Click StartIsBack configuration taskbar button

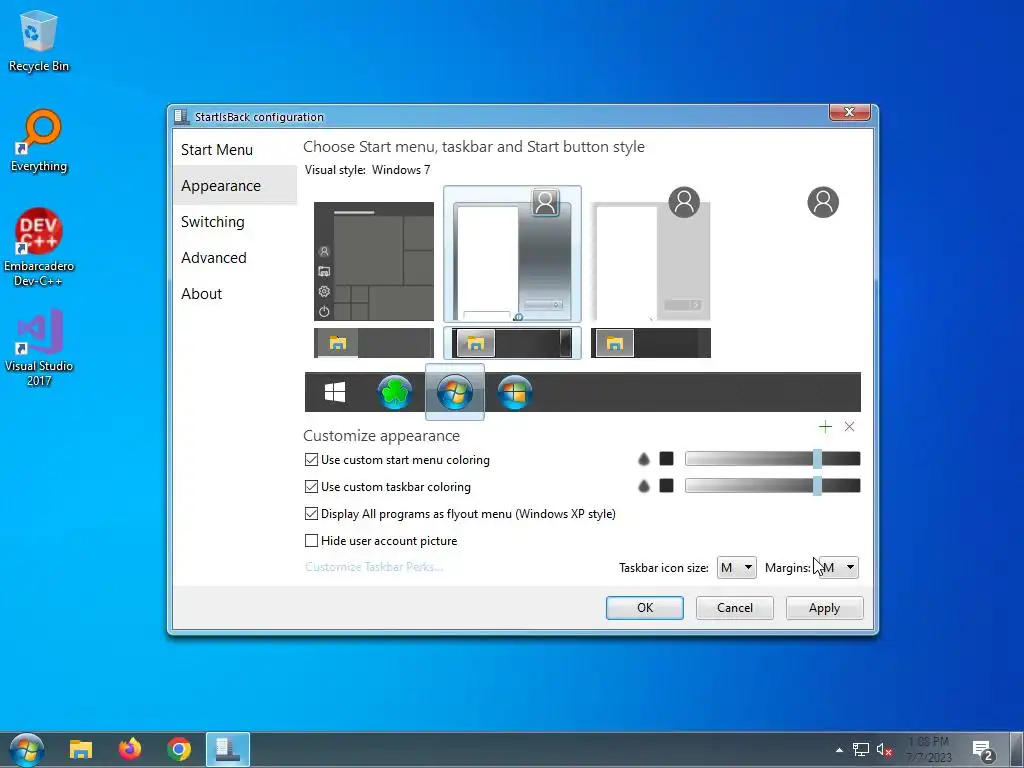(x=228, y=750)
